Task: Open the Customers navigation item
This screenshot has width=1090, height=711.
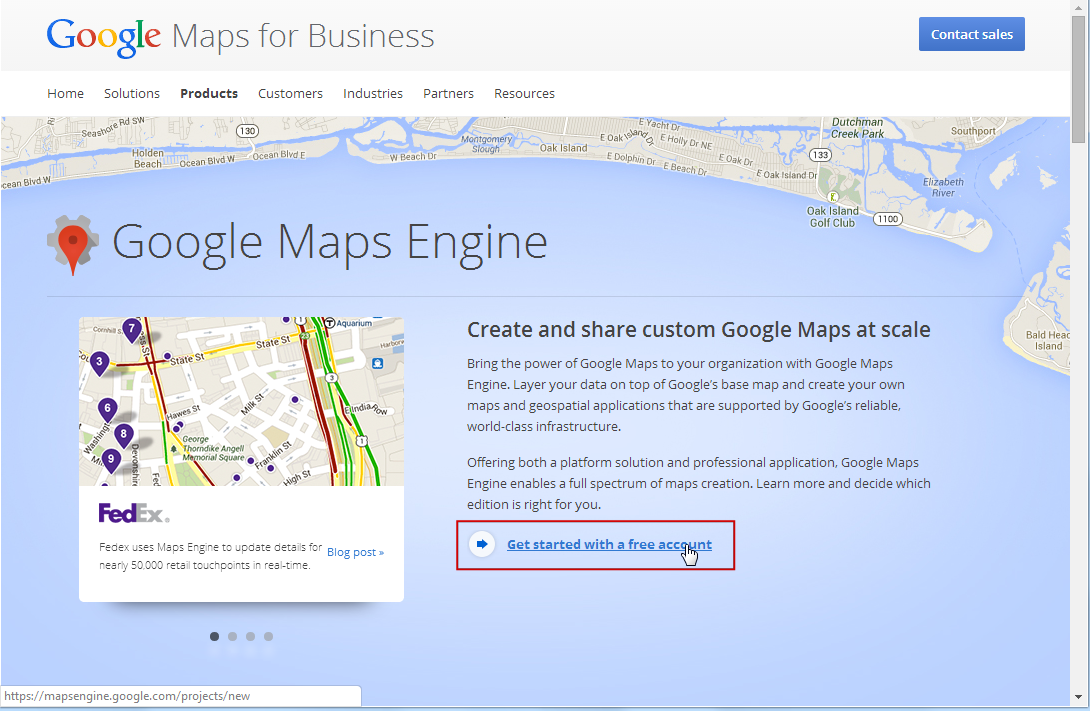Action: tap(290, 93)
